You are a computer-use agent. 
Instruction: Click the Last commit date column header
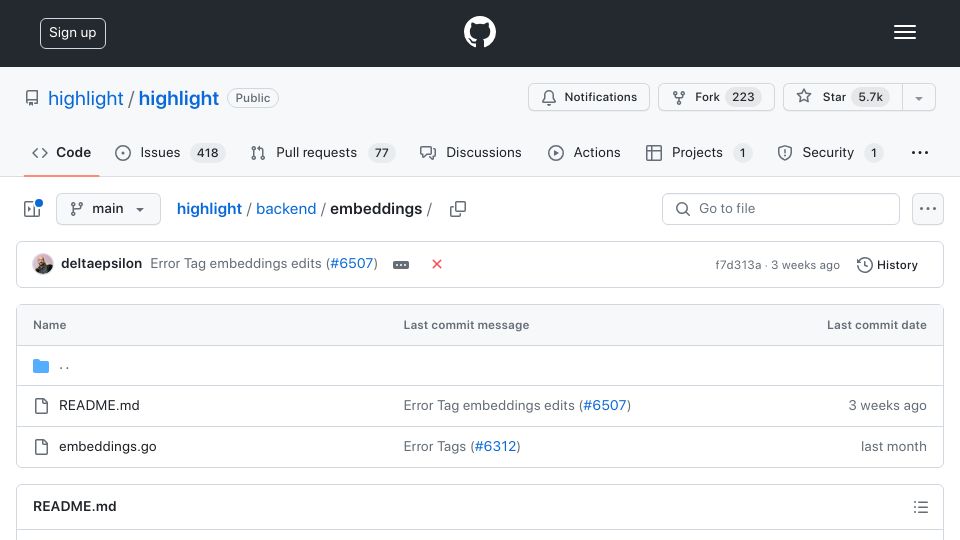coord(877,325)
